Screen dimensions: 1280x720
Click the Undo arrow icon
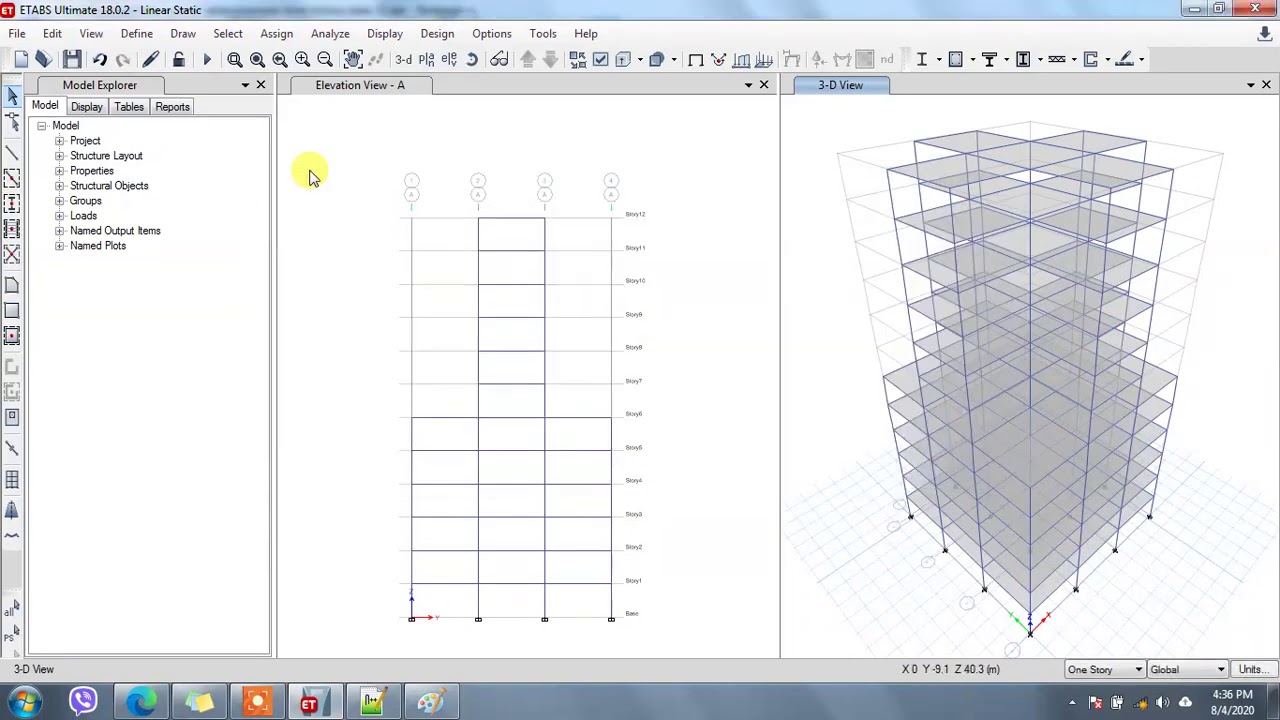pyautogui.click(x=100, y=60)
